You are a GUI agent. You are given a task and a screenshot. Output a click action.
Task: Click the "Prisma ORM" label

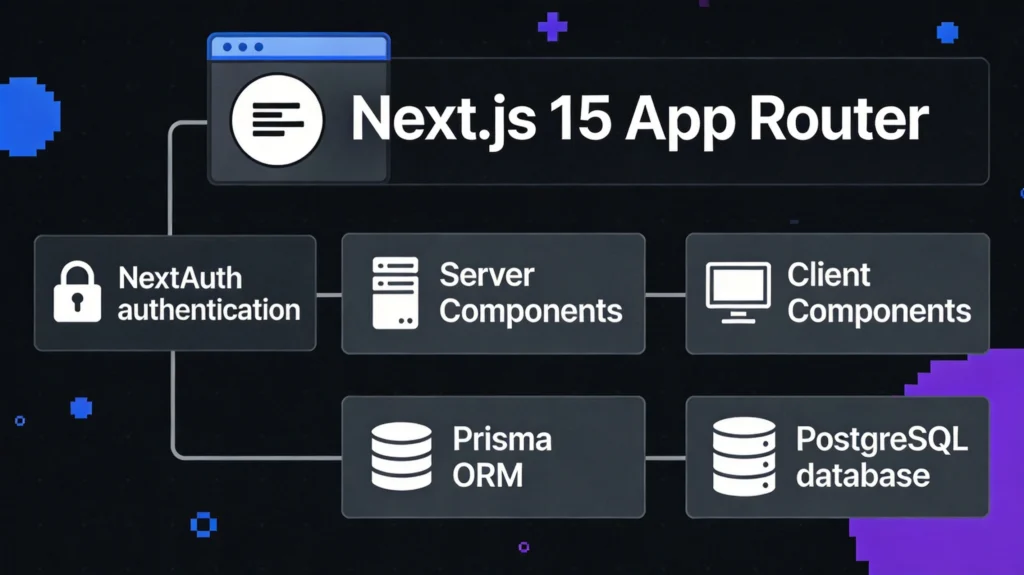coord(502,457)
